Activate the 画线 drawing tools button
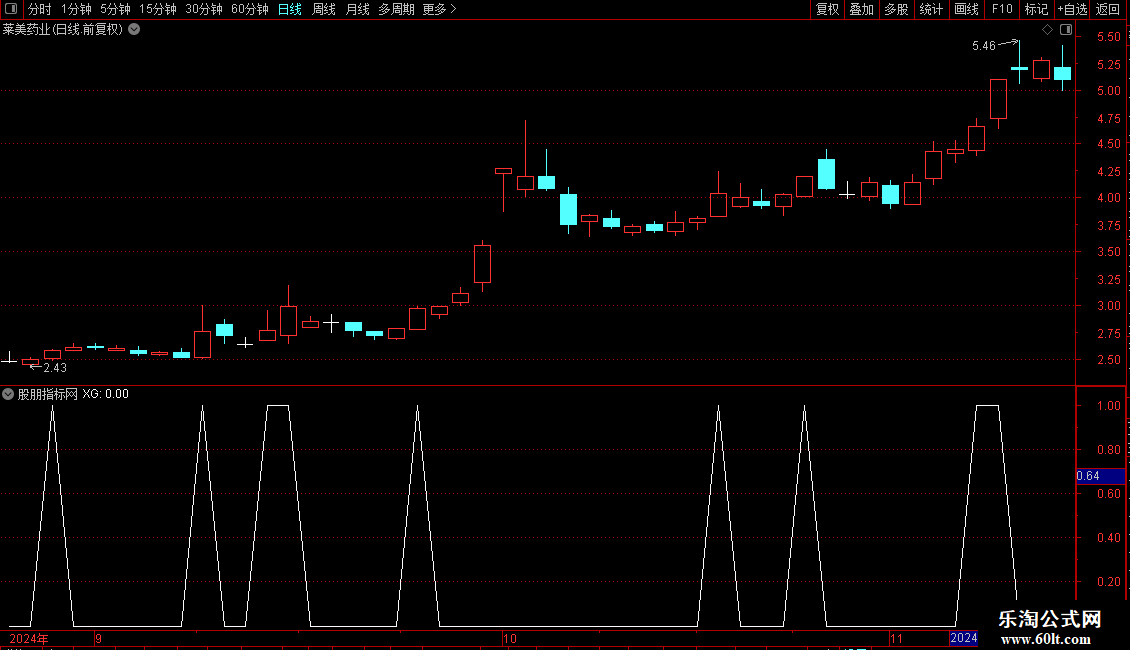The image size is (1130, 650). (966, 9)
